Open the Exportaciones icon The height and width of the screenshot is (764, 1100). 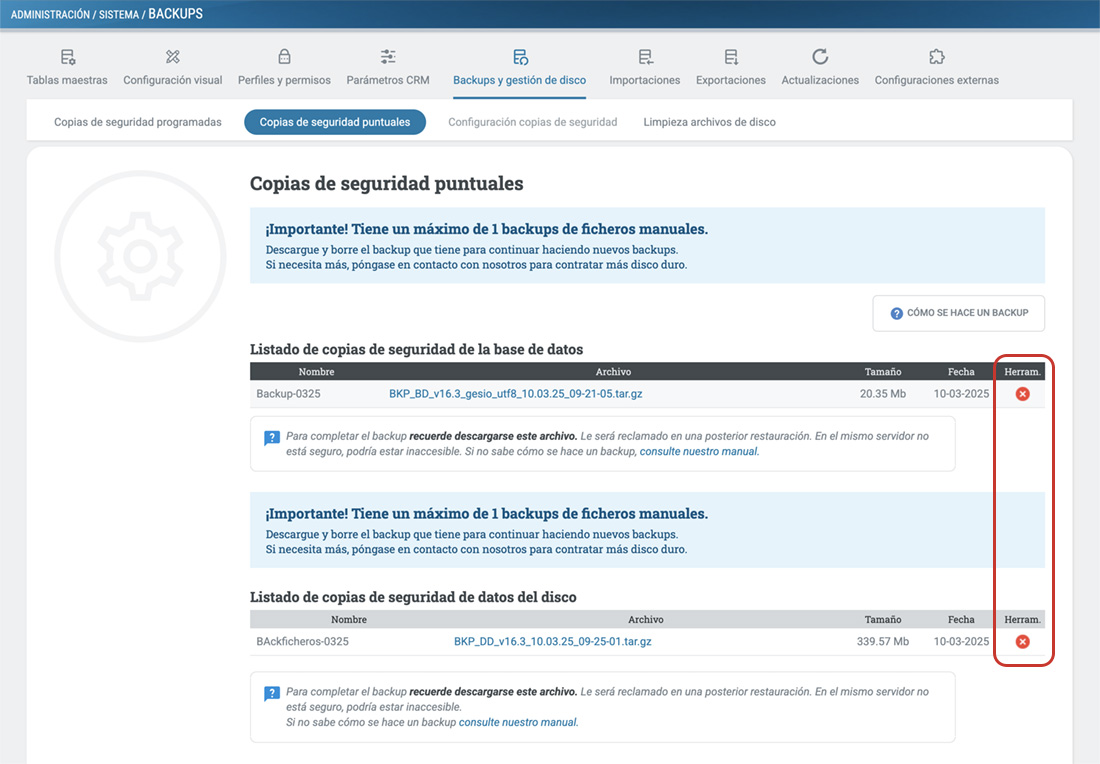(731, 57)
